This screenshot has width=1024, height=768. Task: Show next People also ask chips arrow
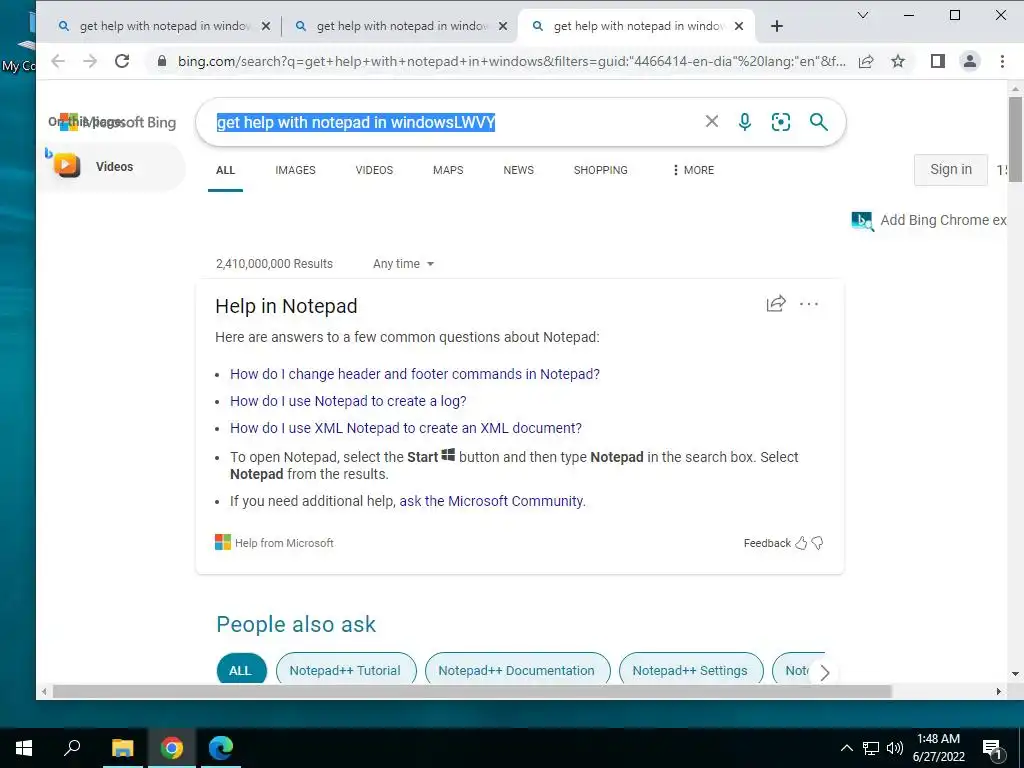coord(824,672)
